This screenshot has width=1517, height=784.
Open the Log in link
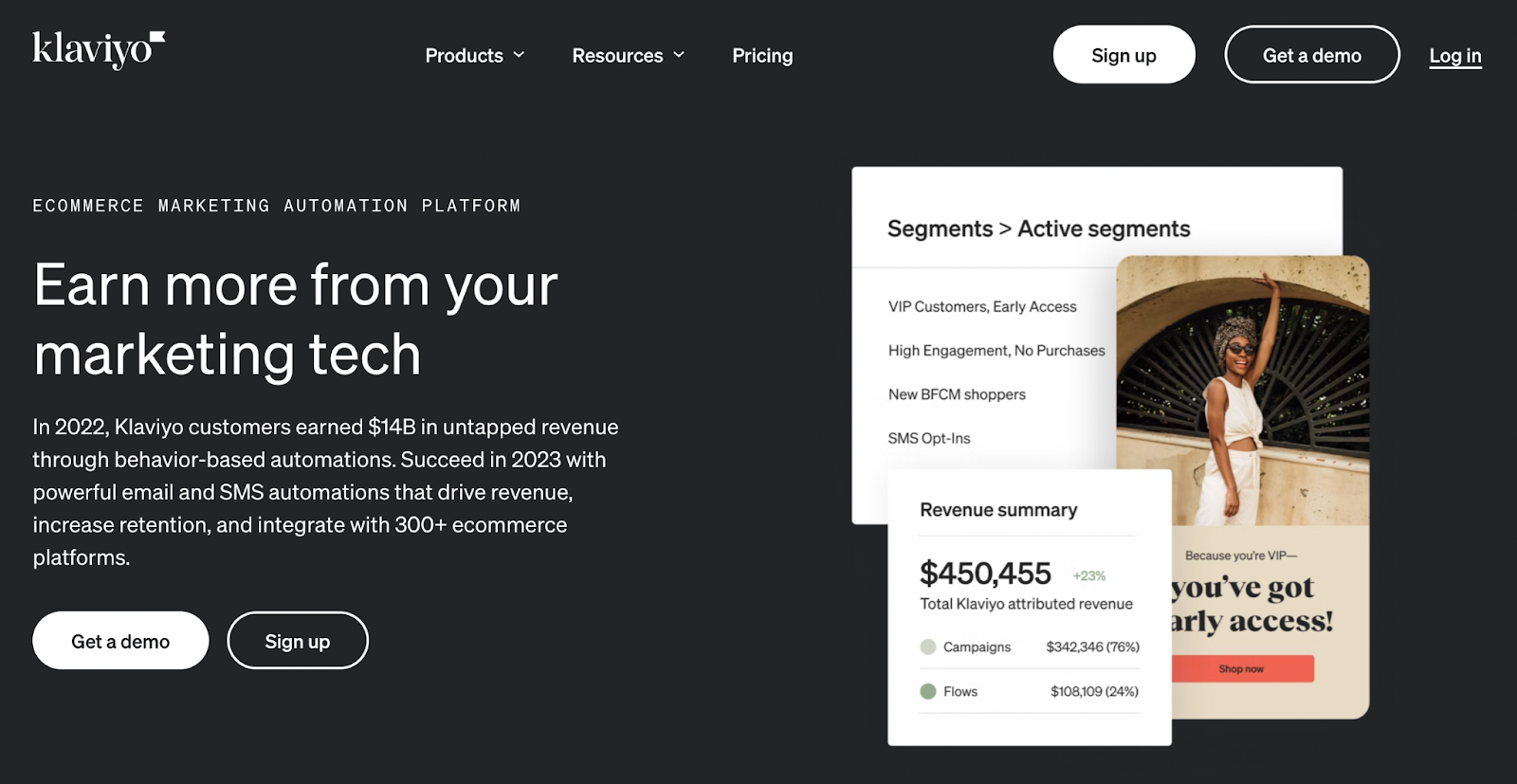coord(1454,56)
